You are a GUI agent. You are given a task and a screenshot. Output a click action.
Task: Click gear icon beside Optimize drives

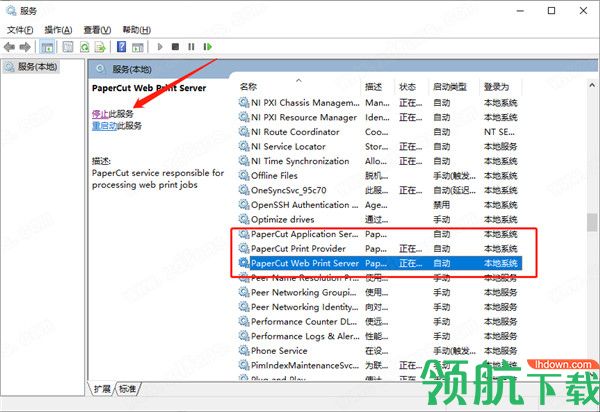click(244, 219)
